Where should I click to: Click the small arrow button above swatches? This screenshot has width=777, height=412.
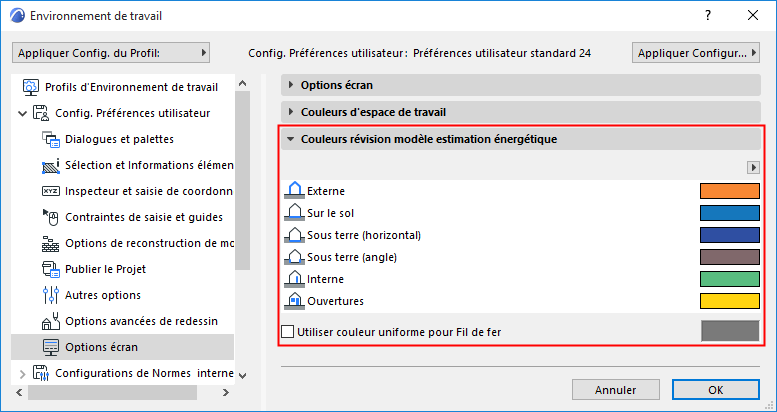click(x=753, y=167)
